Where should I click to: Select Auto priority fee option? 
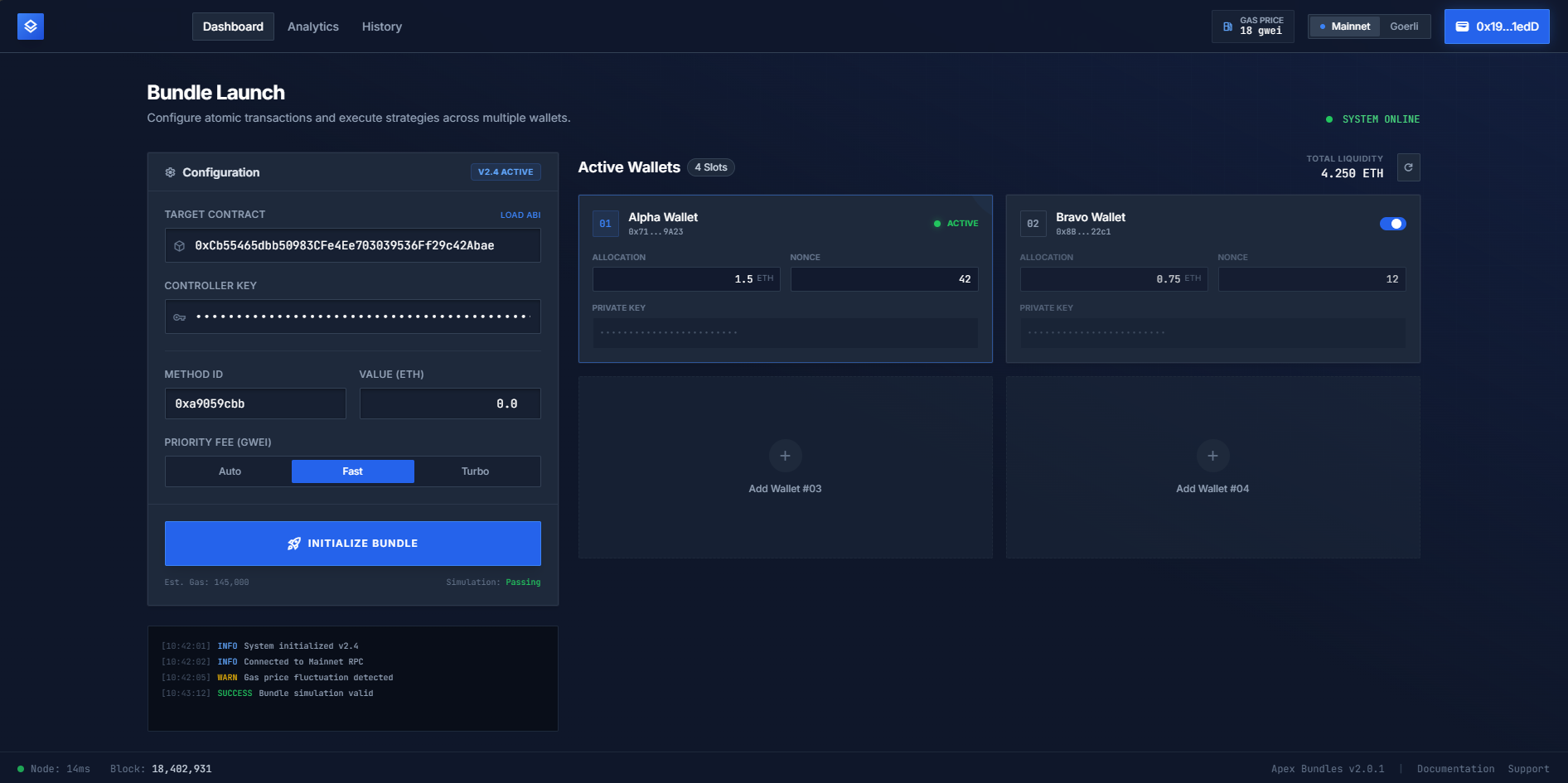[229, 471]
